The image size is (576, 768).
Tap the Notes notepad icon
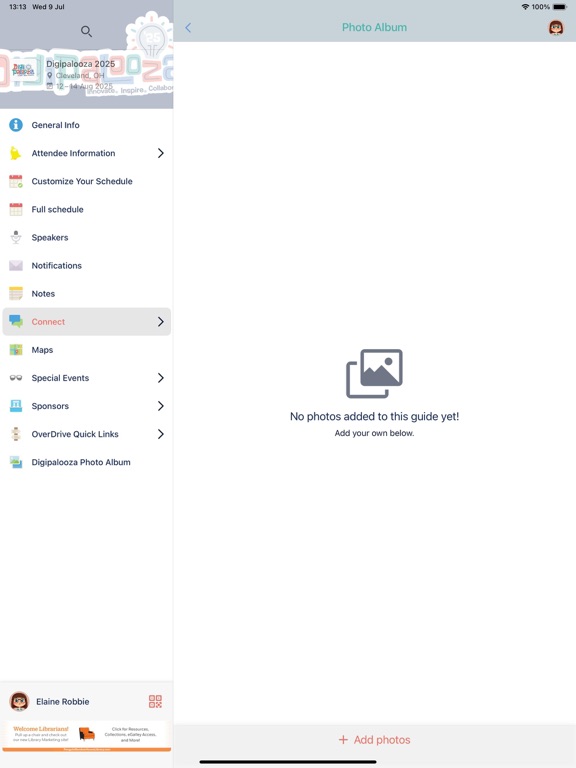(x=16, y=293)
